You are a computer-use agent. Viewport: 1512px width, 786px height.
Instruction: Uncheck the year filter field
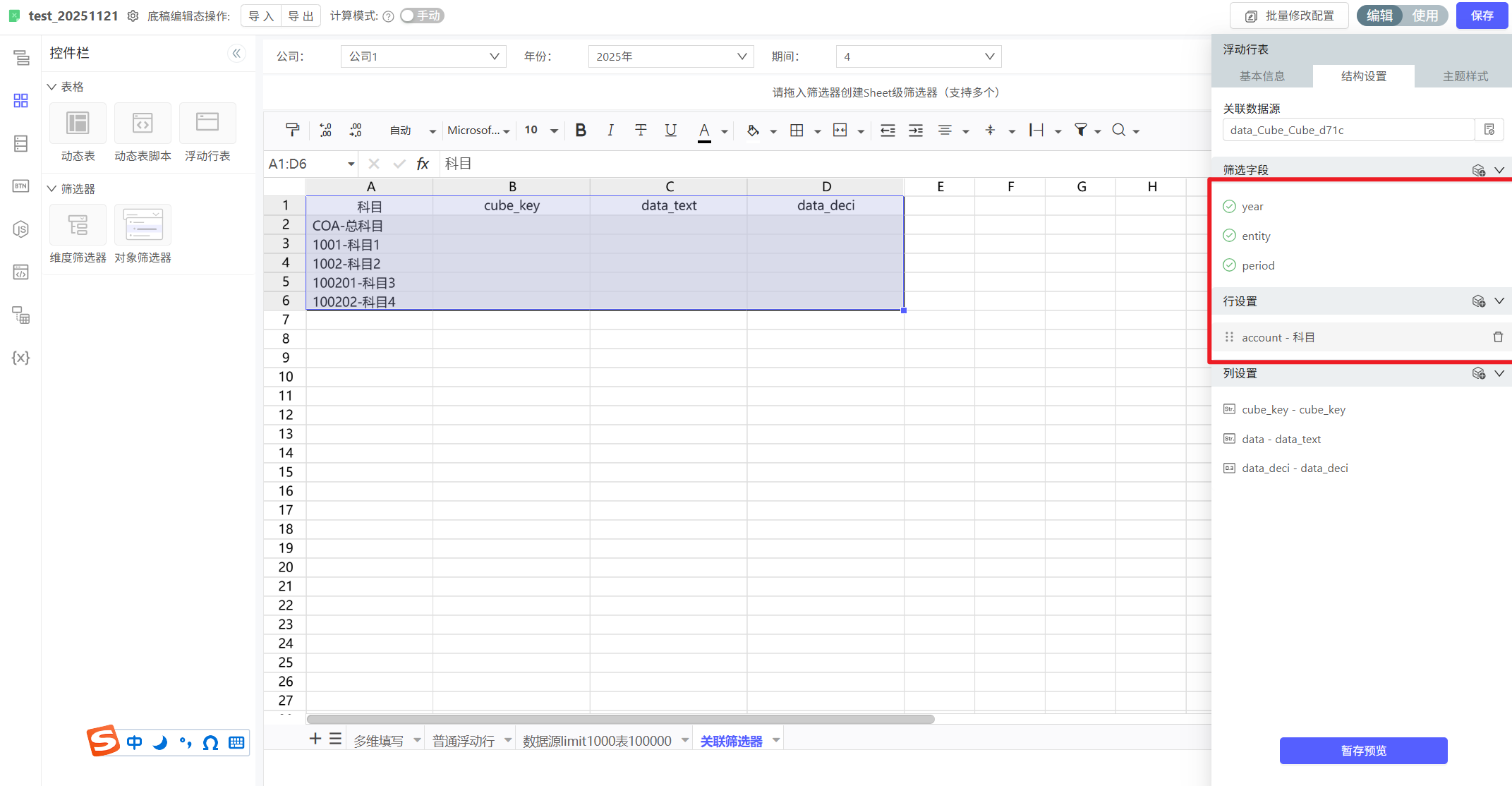[1229, 206]
